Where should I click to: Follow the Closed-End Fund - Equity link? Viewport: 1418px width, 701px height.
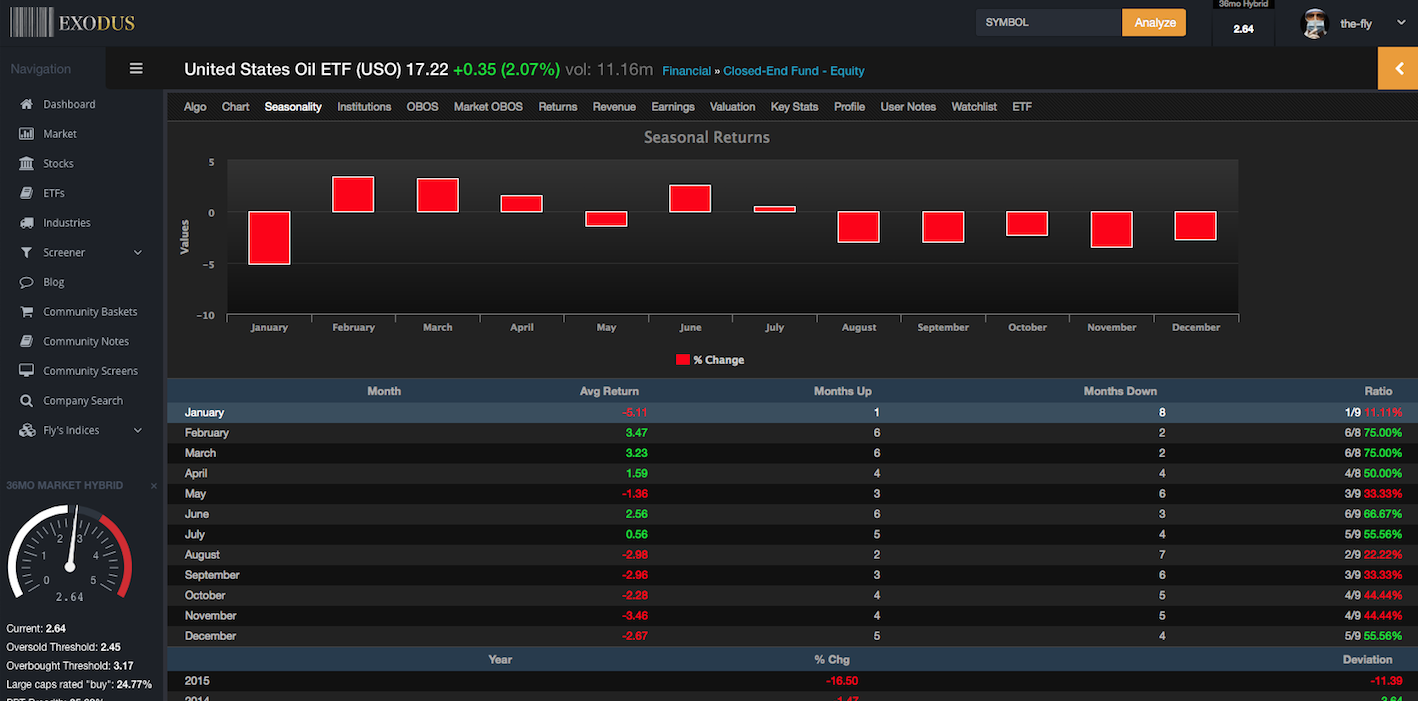click(794, 71)
